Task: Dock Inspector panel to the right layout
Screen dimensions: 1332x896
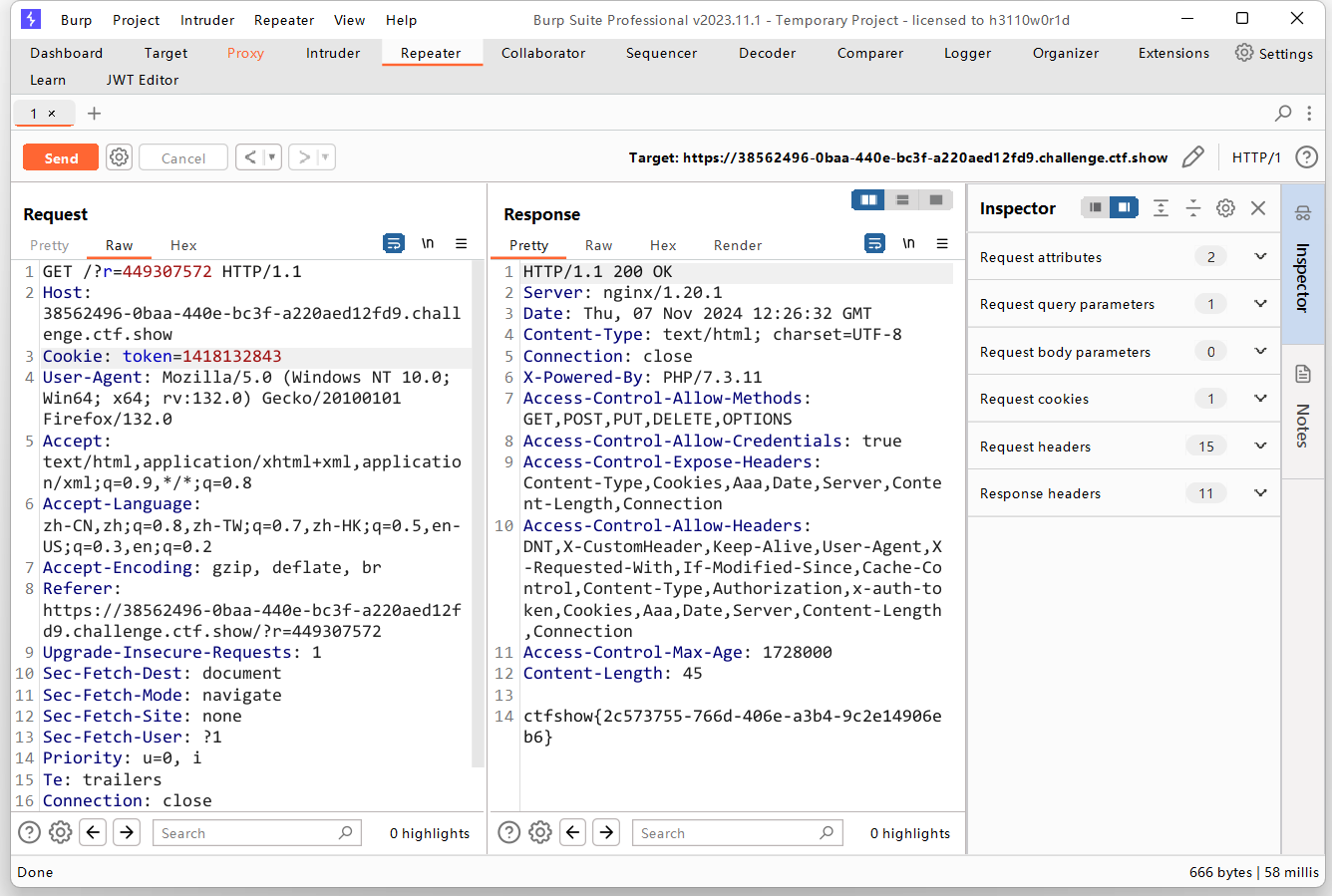Action: click(1124, 207)
